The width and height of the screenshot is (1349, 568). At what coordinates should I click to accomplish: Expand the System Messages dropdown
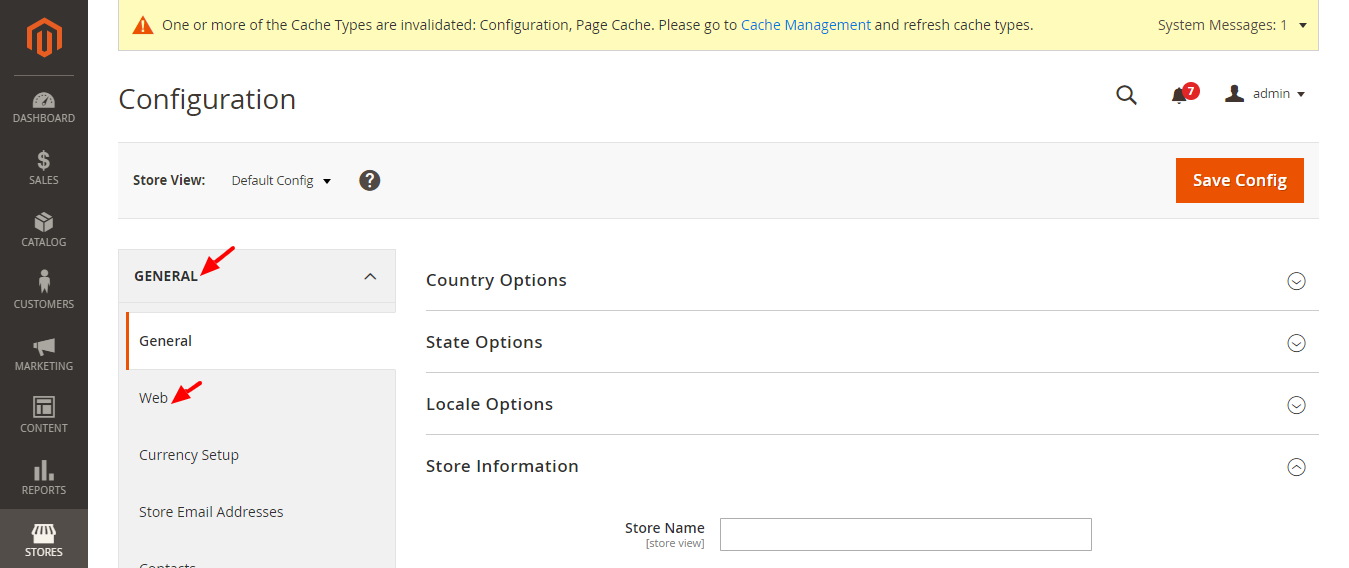click(x=1302, y=25)
